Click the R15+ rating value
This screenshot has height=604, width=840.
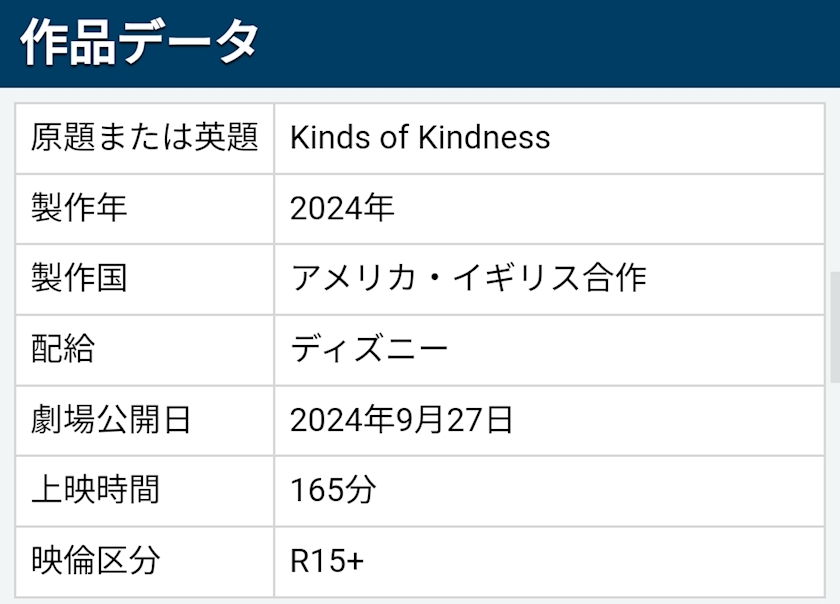tap(327, 561)
